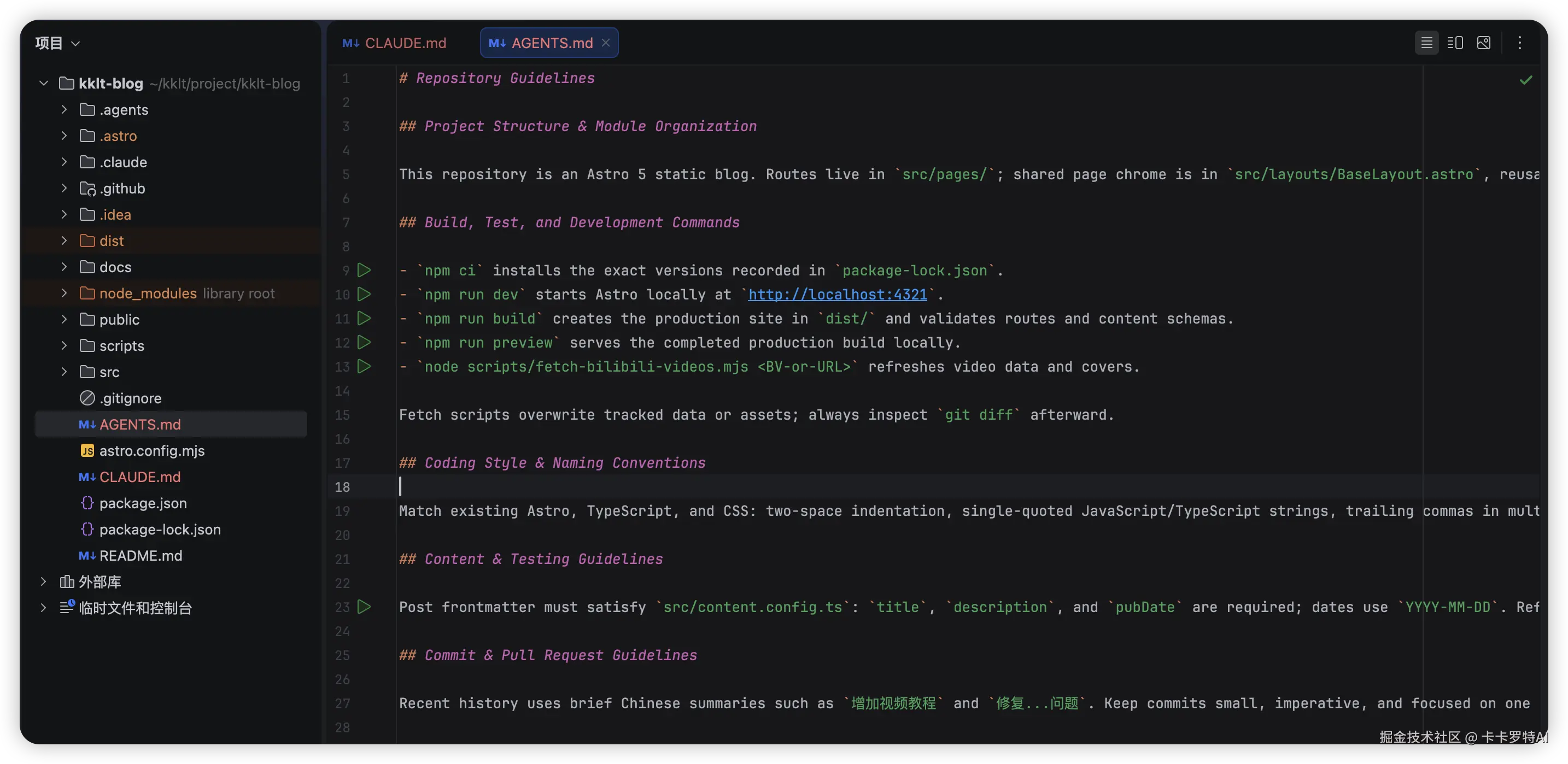Image resolution: width=1568 pixels, height=764 pixels.
Task: Select AGENTS.md in the project tree
Action: 171,424
